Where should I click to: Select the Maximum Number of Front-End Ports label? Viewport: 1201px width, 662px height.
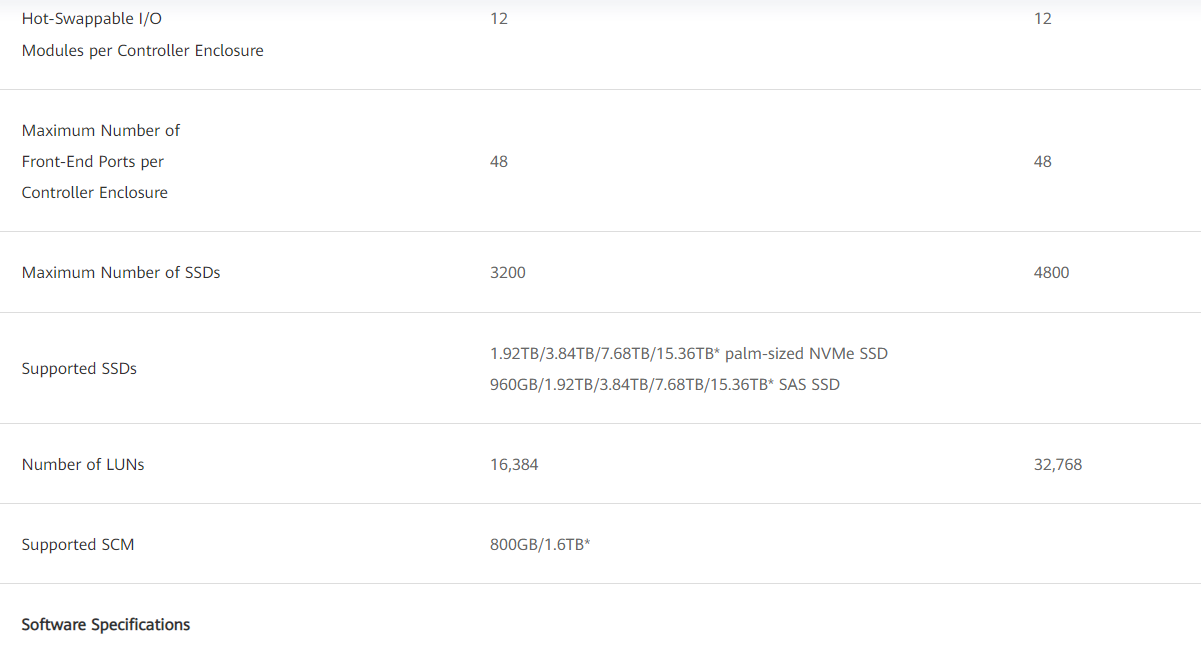pos(101,130)
